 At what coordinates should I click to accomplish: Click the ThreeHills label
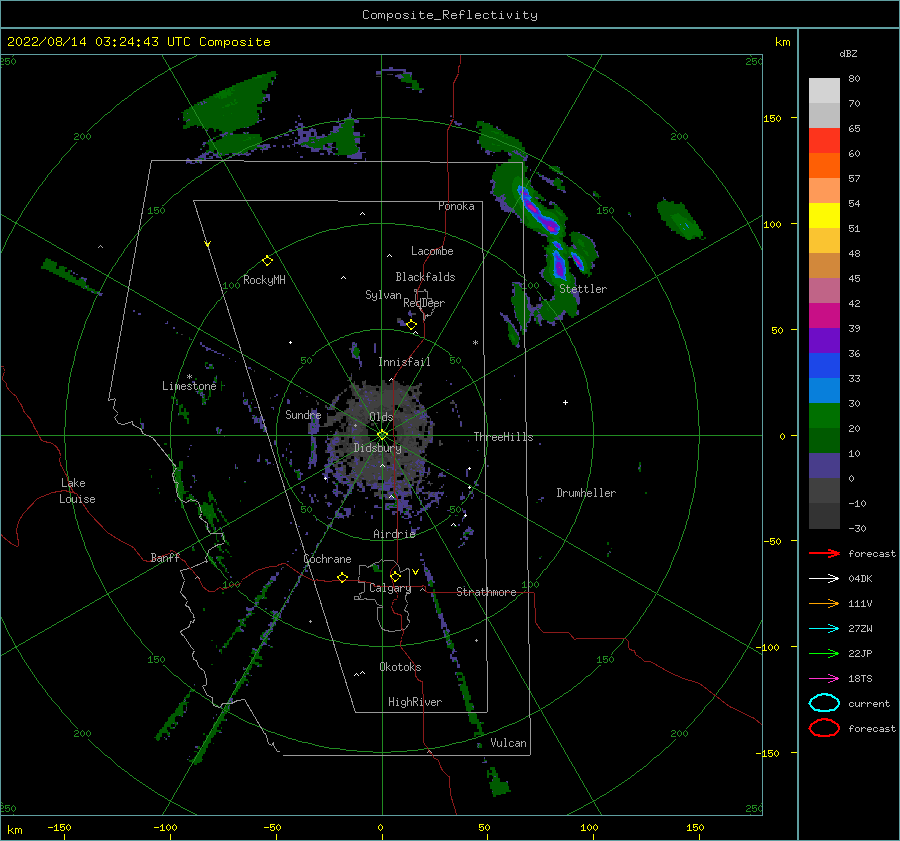503,437
